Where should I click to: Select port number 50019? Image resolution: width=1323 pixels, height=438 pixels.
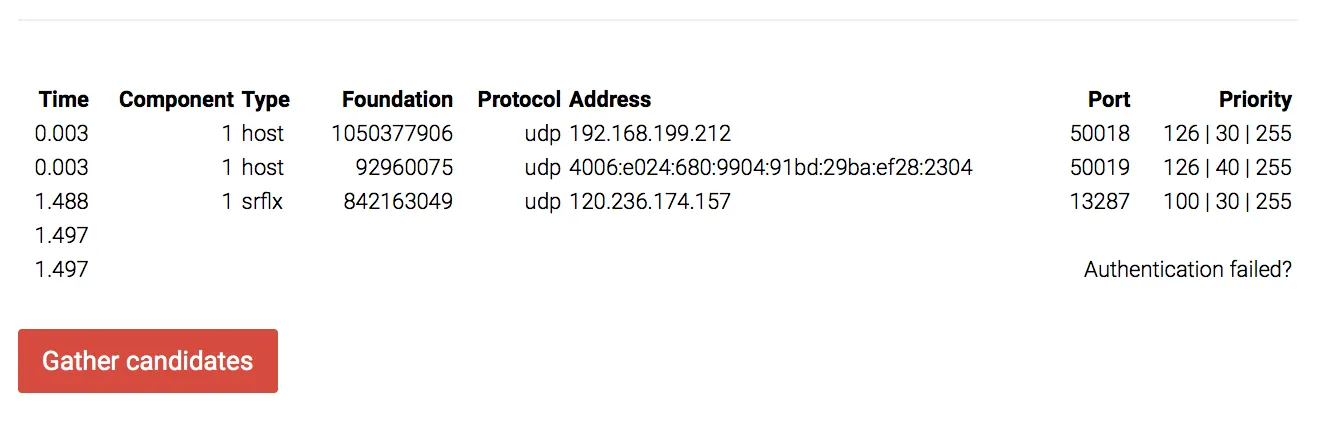point(1100,167)
